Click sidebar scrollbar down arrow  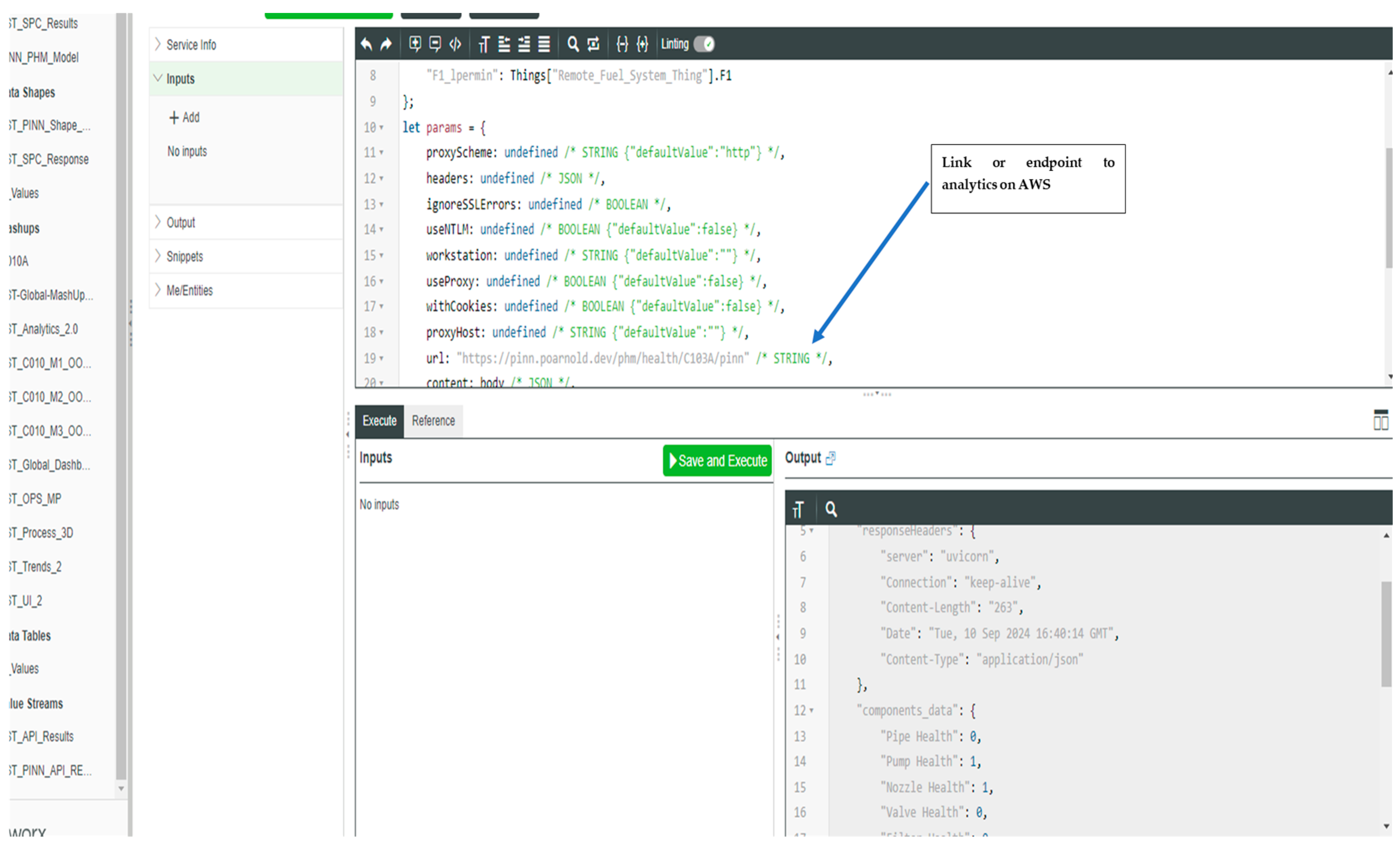click(x=121, y=788)
